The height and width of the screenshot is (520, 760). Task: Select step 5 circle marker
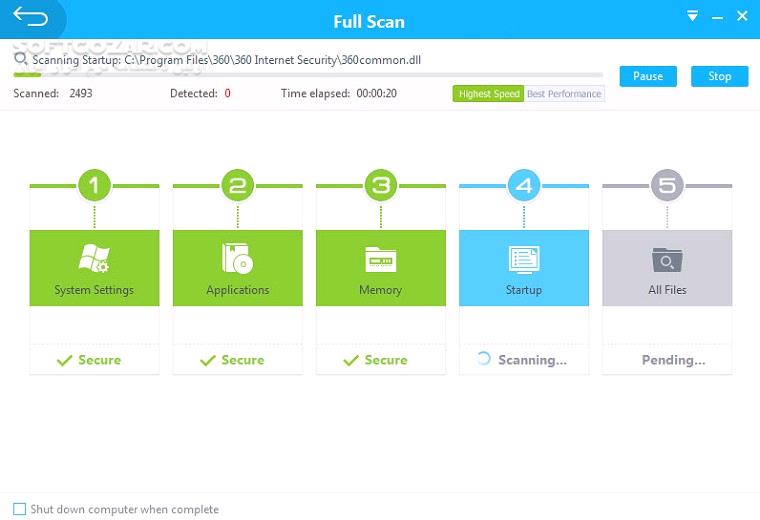[x=667, y=185]
